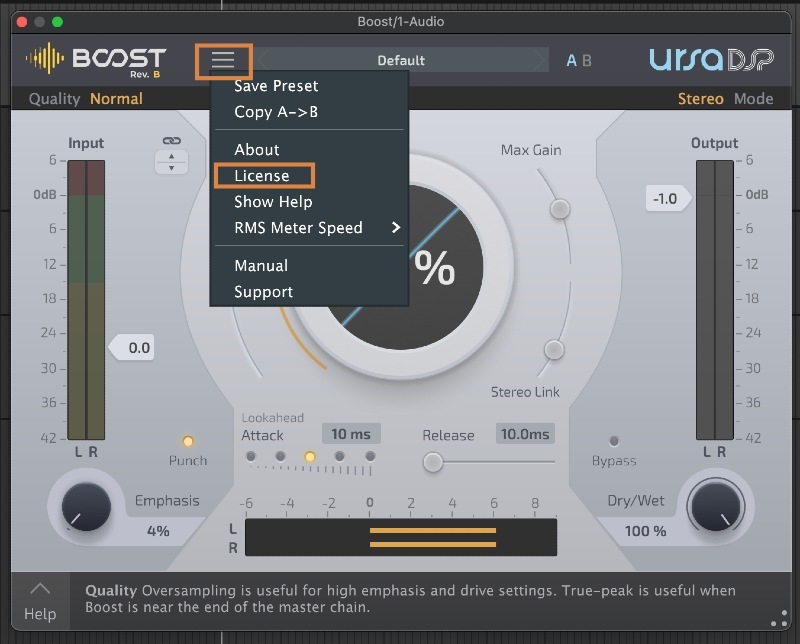Image resolution: width=800 pixels, height=644 pixels.
Task: Click the Max Gain slider knob
Action: (x=560, y=209)
